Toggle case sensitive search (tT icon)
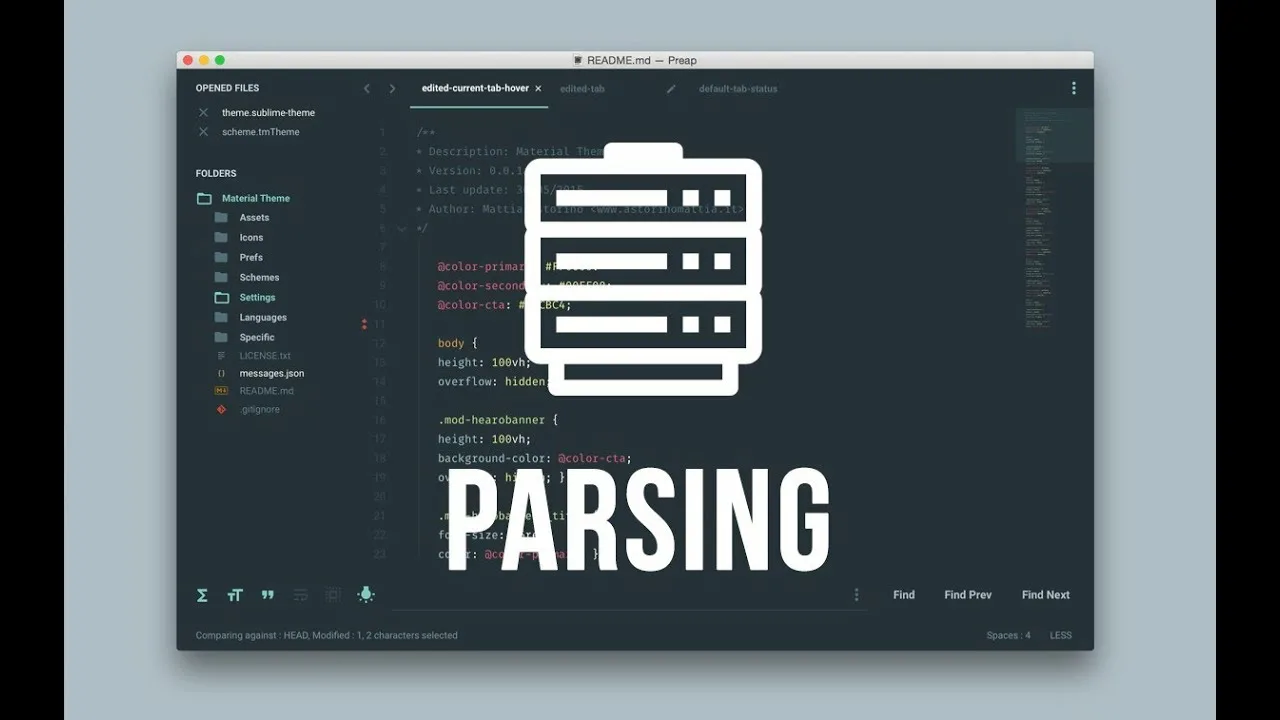 (x=235, y=595)
